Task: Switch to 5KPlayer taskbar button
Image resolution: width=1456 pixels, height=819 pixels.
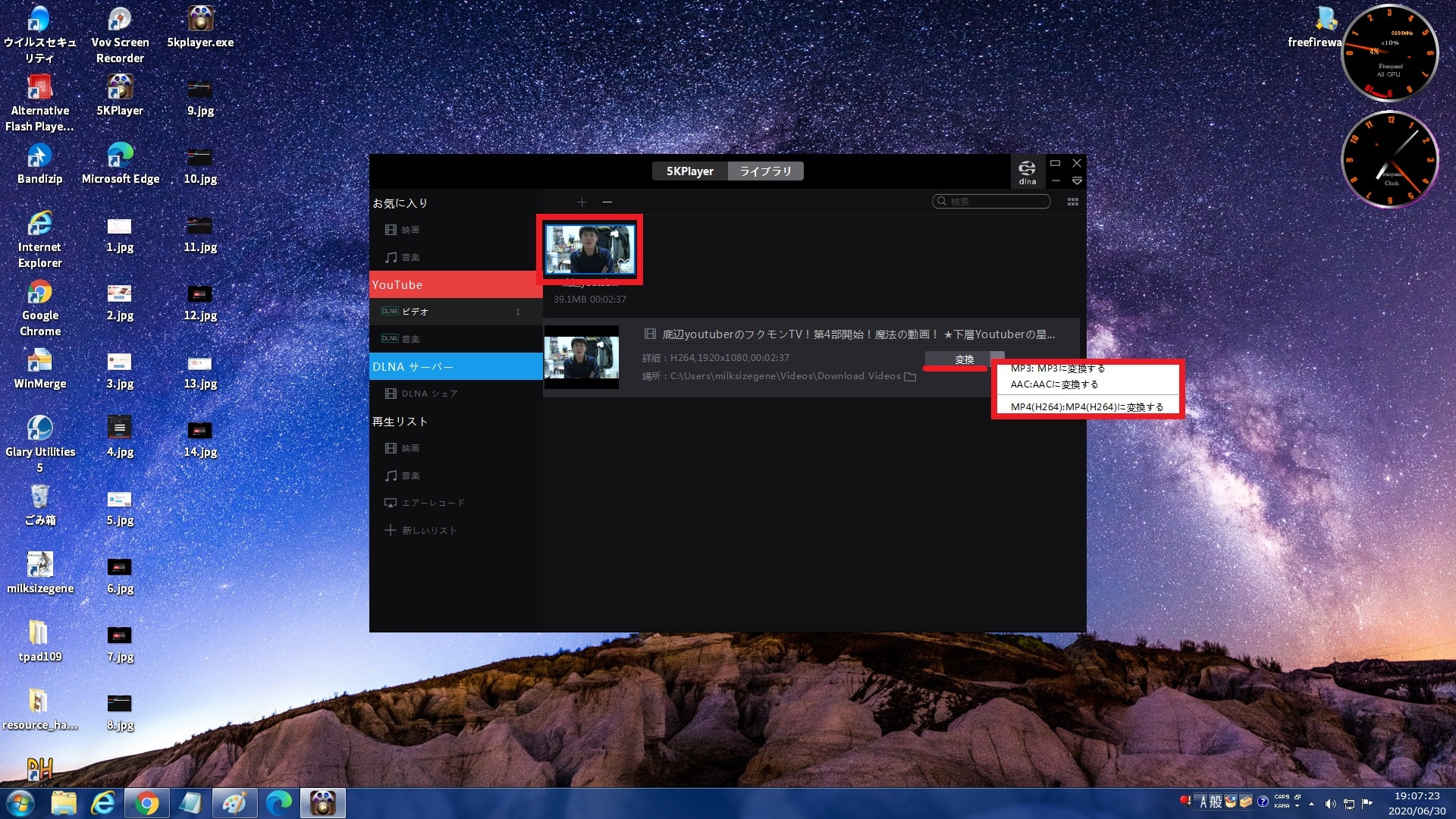Action: click(x=323, y=803)
